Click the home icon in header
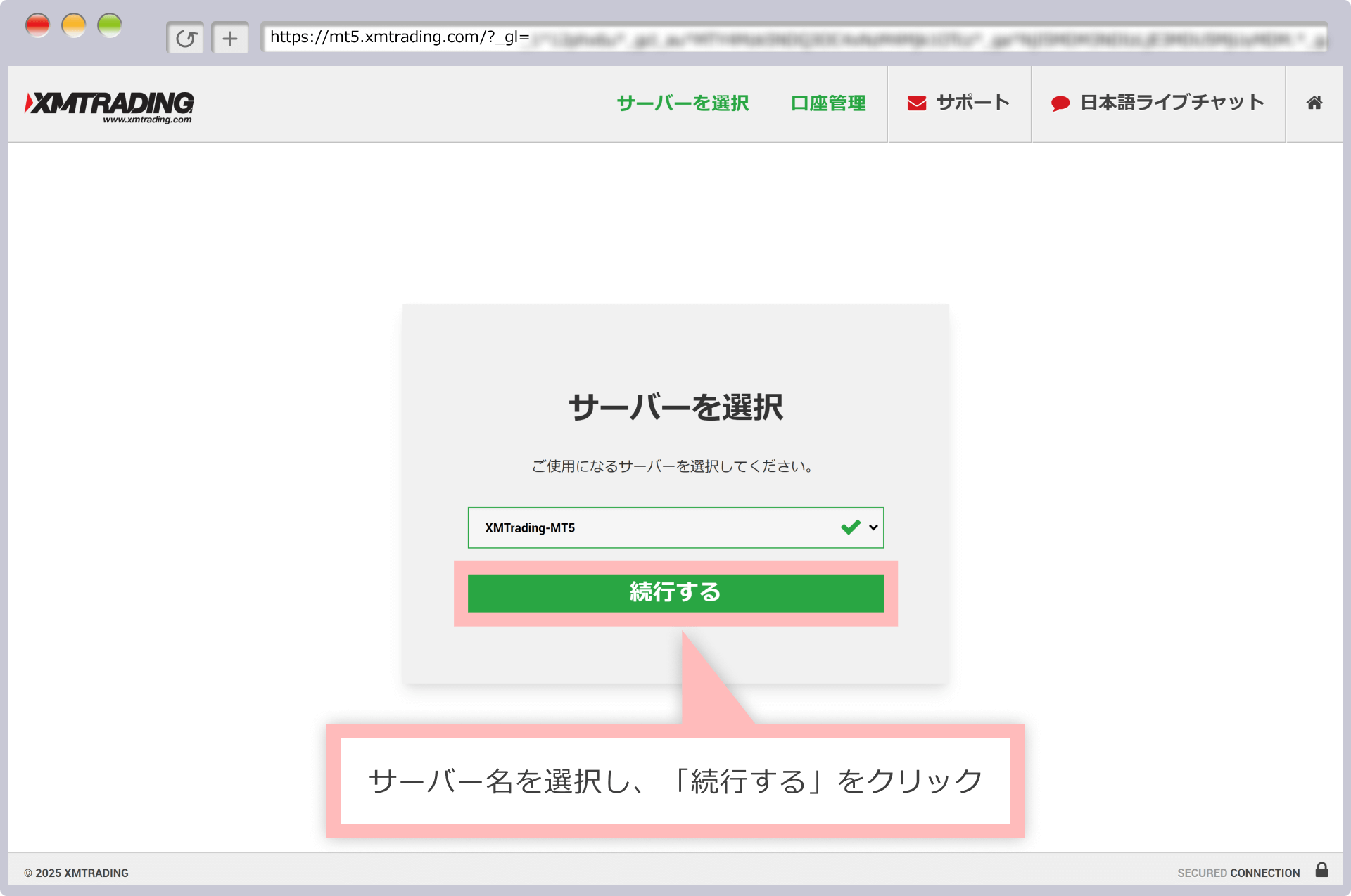 tap(1314, 103)
